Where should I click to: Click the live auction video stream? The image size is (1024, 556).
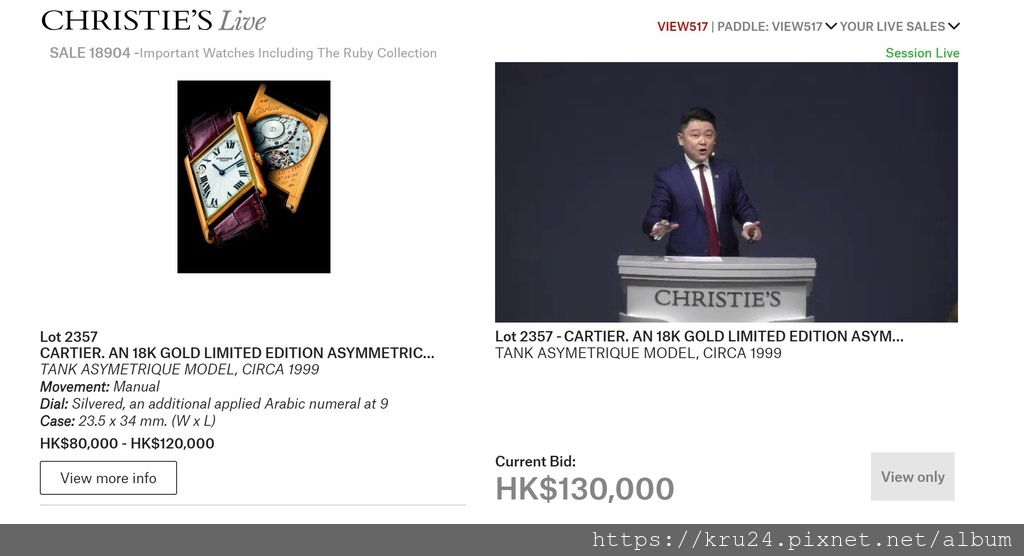coord(726,192)
